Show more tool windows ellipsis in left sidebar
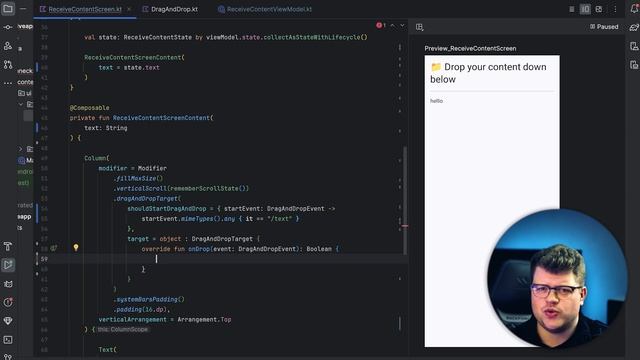Image resolution: width=640 pixels, height=360 pixels. [8, 83]
